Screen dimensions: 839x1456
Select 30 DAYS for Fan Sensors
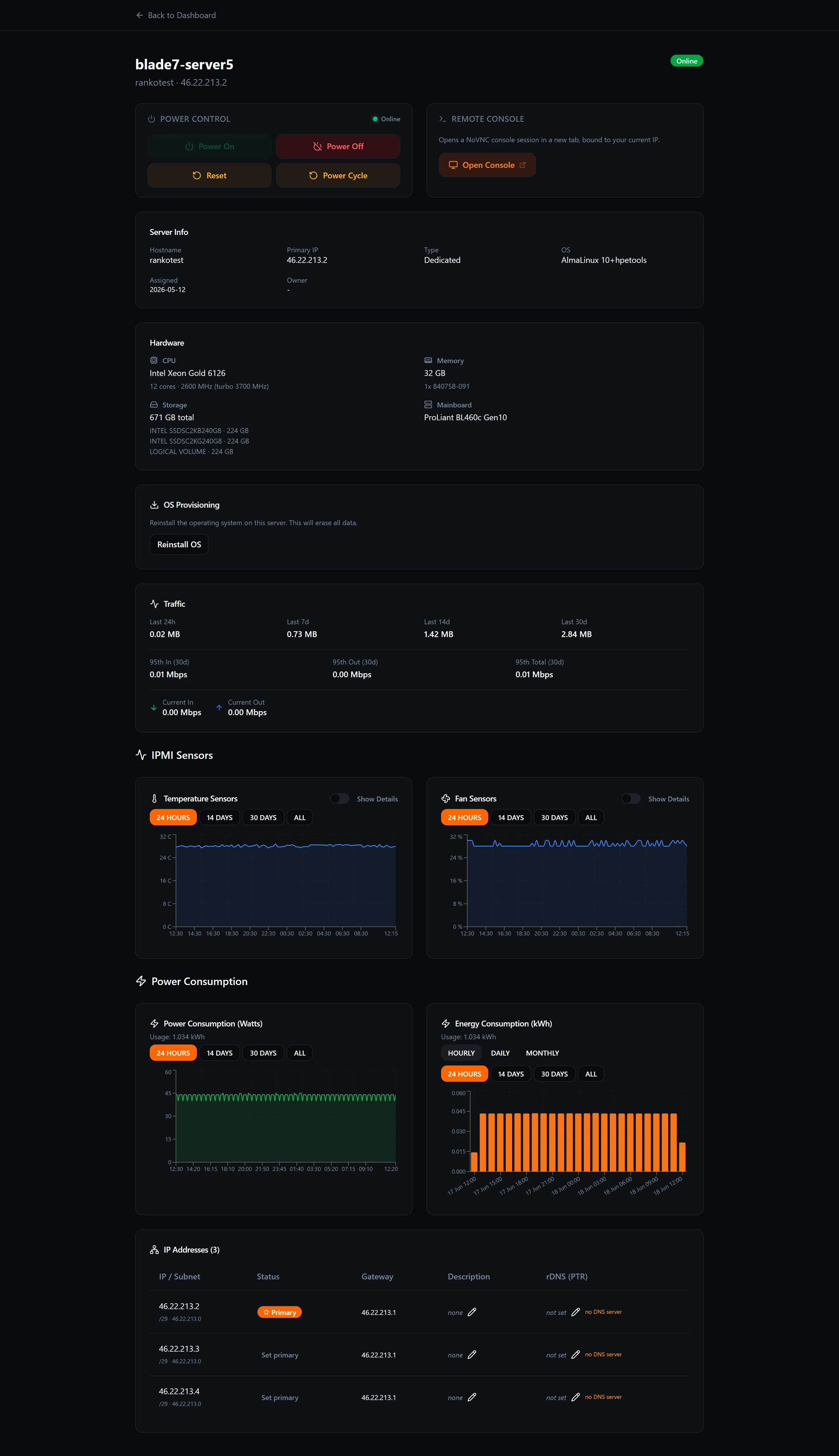pyautogui.click(x=554, y=817)
